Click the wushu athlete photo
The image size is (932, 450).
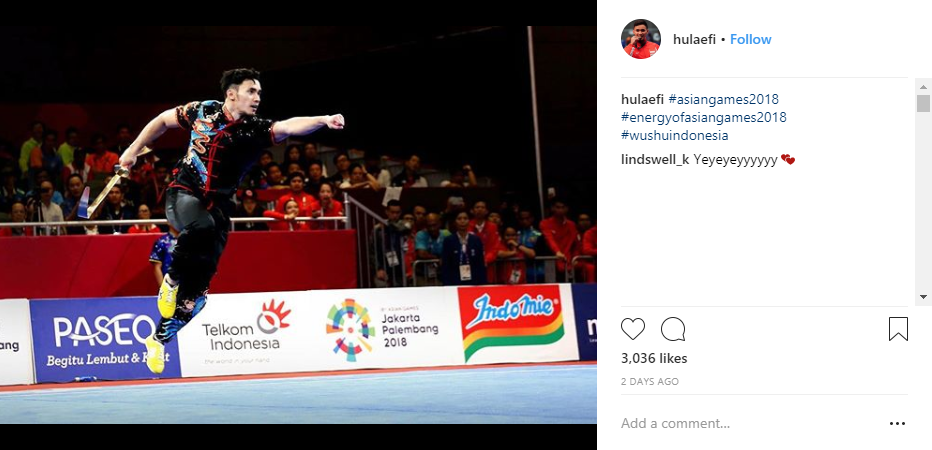[x=298, y=225]
